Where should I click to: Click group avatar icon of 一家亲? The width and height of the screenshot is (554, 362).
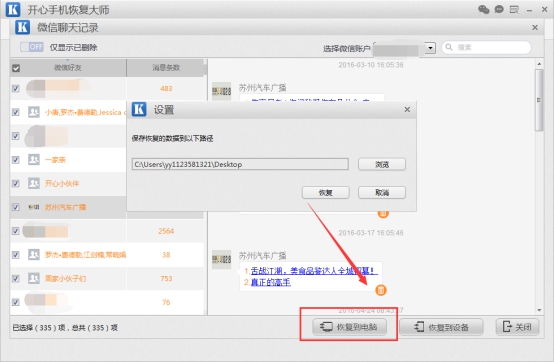(x=34, y=160)
